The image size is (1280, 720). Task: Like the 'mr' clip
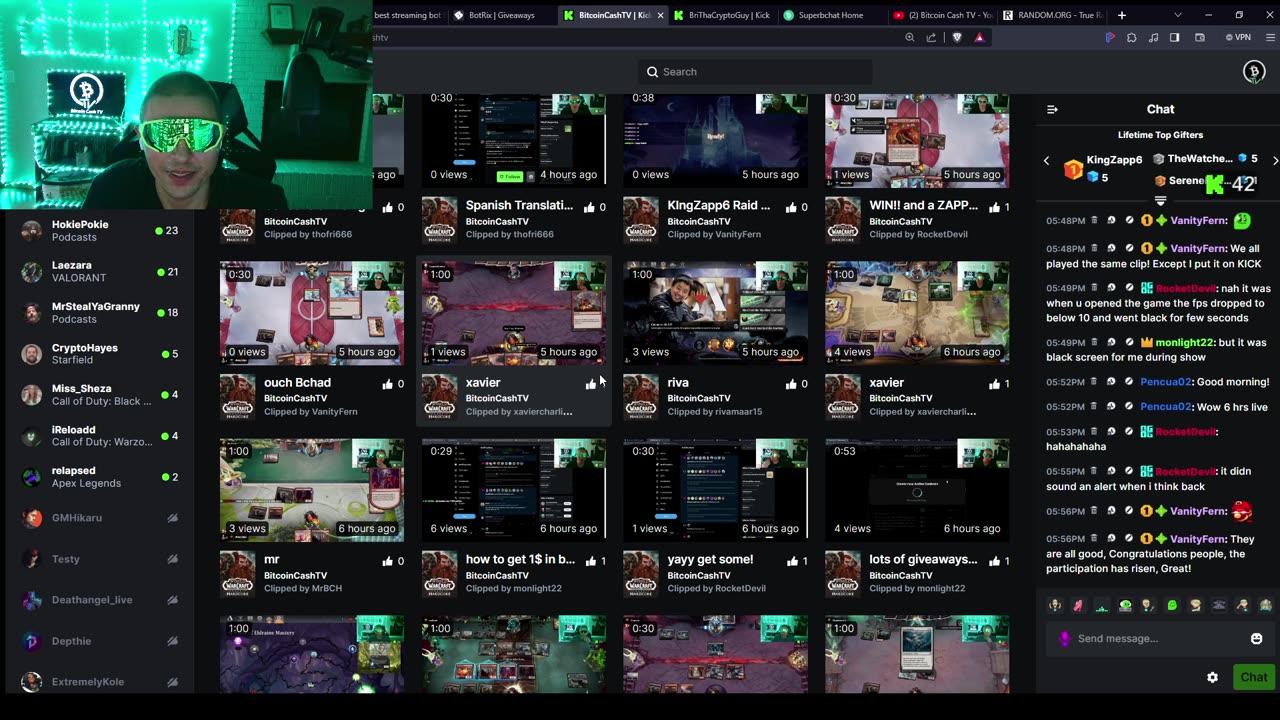388,561
